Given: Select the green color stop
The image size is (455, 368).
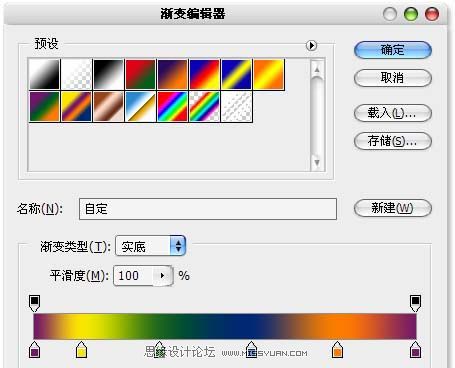Looking at the screenshot, I should [x=159, y=350].
